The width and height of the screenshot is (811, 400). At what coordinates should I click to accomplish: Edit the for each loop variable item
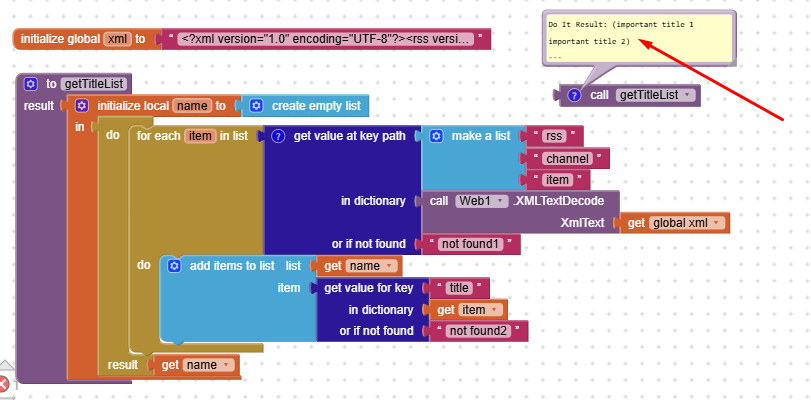[x=200, y=136]
